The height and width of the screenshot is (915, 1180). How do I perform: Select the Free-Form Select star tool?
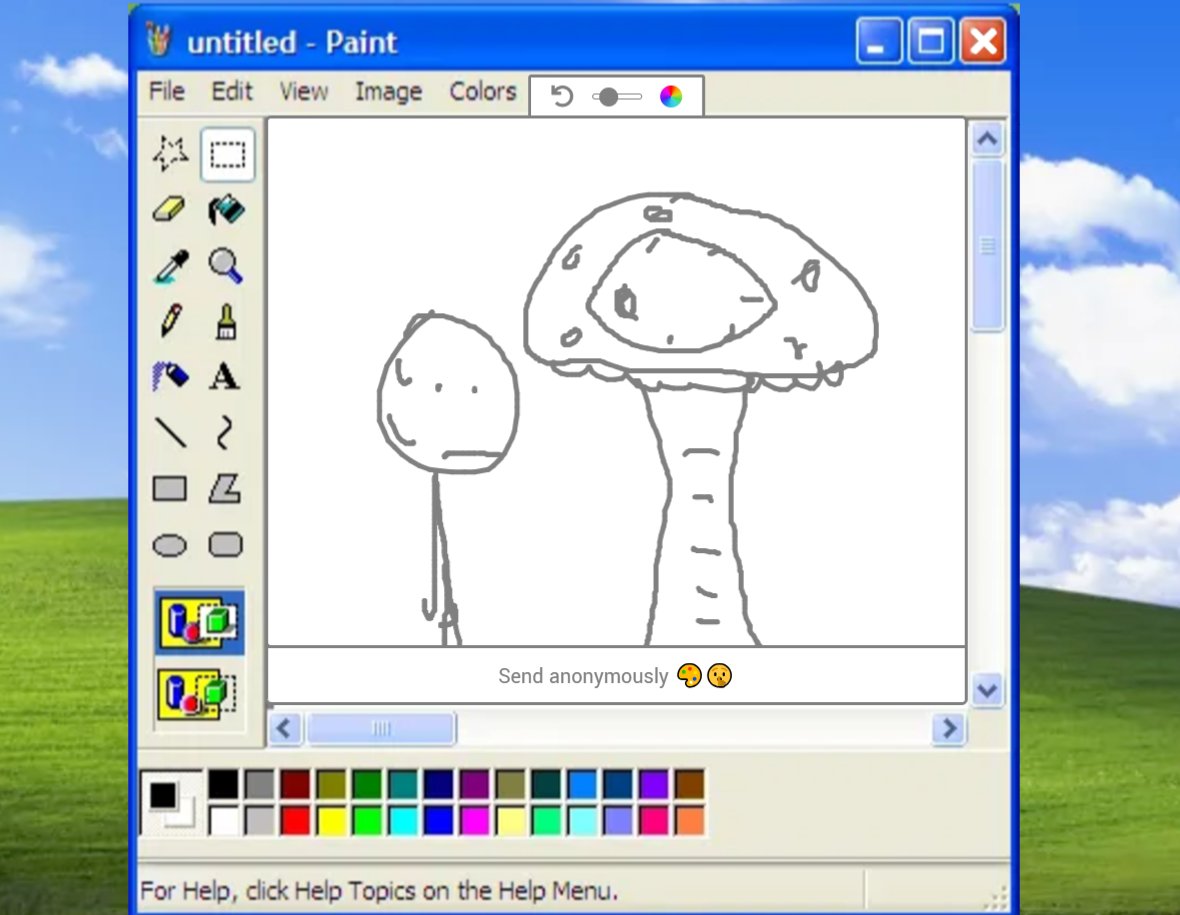[x=171, y=154]
